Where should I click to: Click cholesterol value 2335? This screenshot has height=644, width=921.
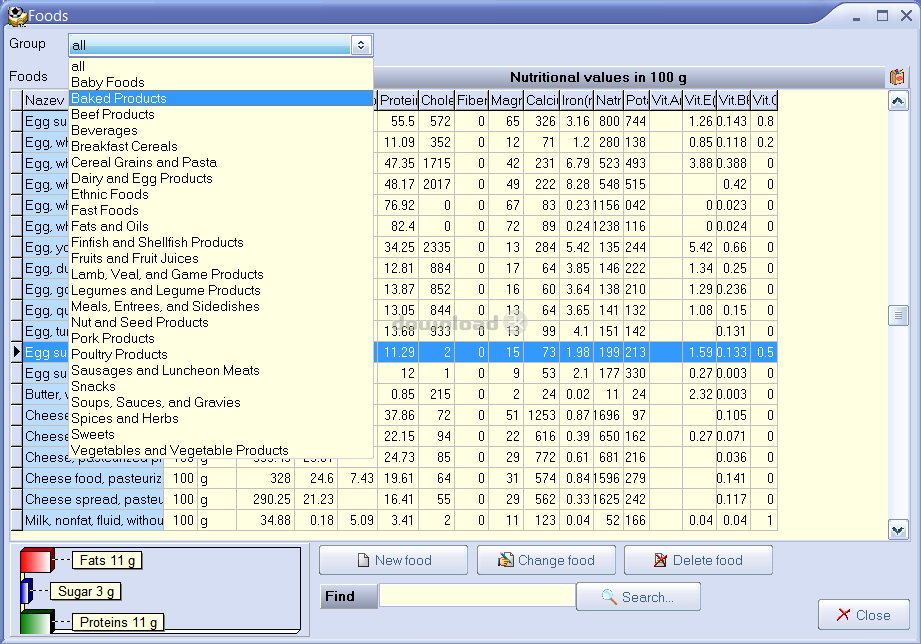tap(436, 247)
